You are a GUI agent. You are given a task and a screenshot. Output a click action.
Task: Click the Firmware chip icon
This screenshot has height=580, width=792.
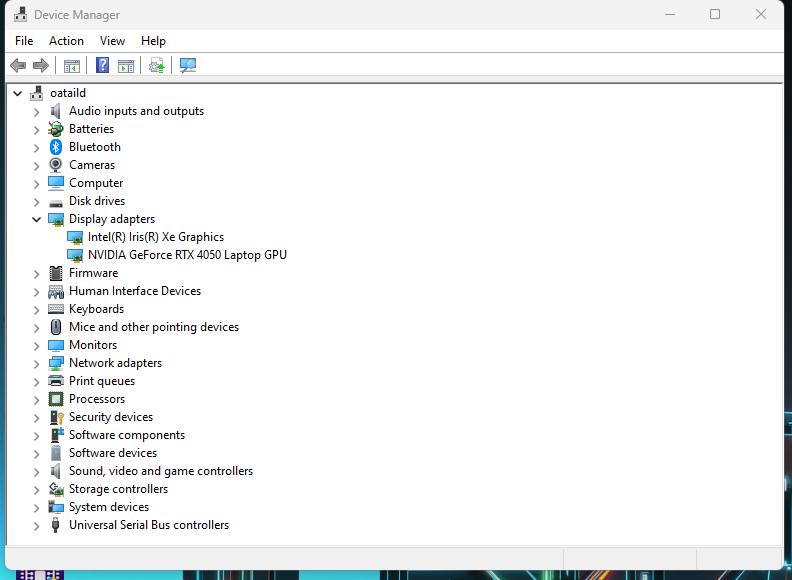[x=56, y=273]
